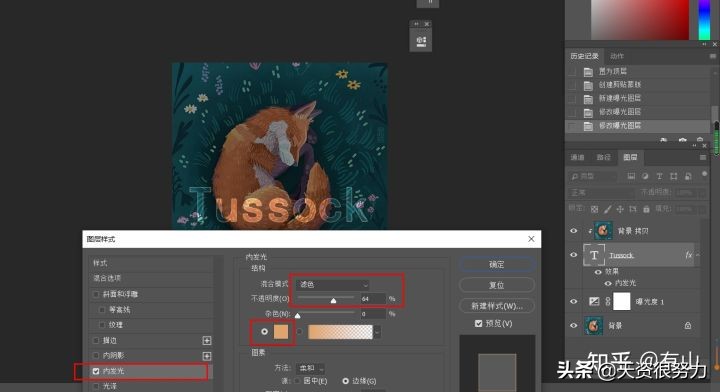Open the History panel menu icon
The height and width of the screenshot is (392, 720).
(713, 56)
